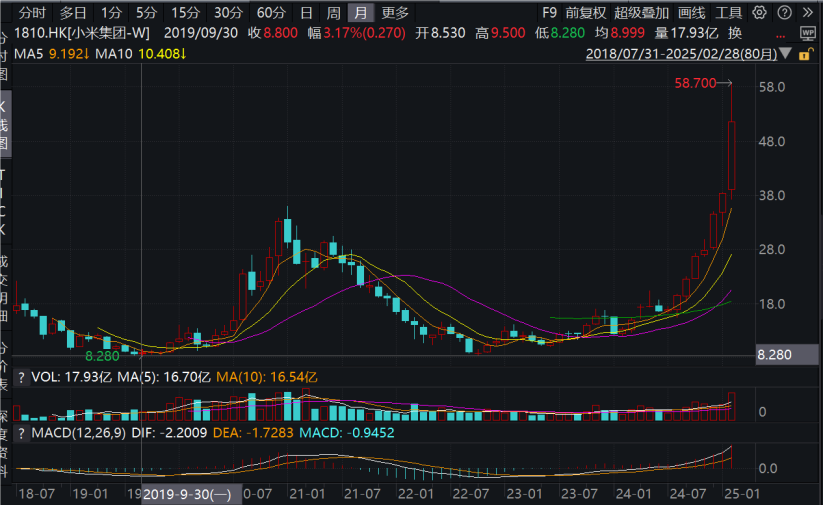Click the help question mark icon
The height and width of the screenshot is (505, 823).
(785, 12)
